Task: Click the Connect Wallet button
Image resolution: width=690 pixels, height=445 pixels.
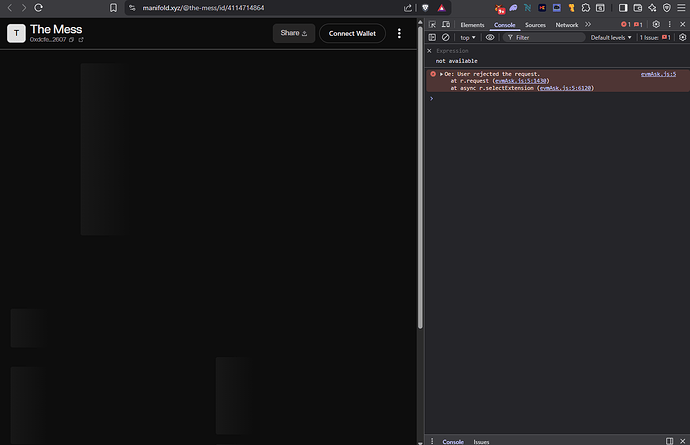Action: (x=352, y=33)
